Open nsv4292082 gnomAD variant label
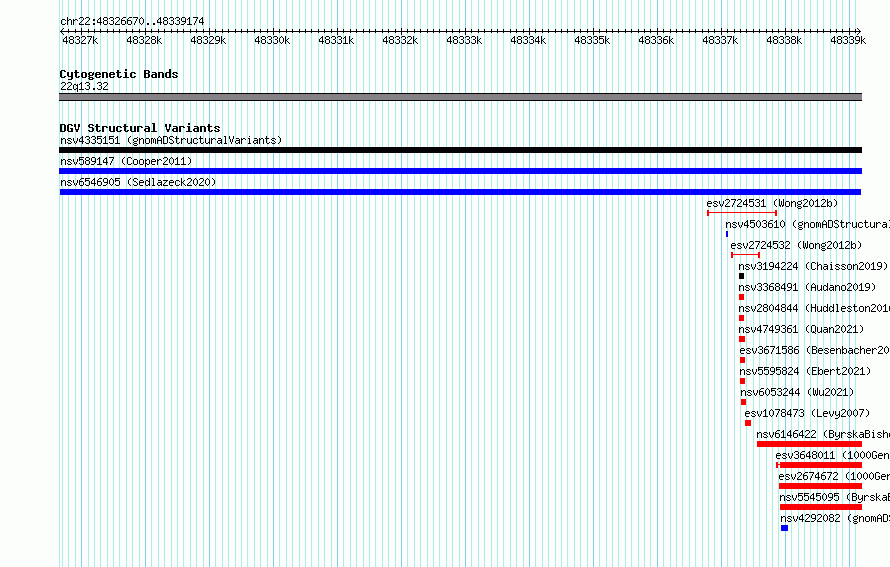 835,518
